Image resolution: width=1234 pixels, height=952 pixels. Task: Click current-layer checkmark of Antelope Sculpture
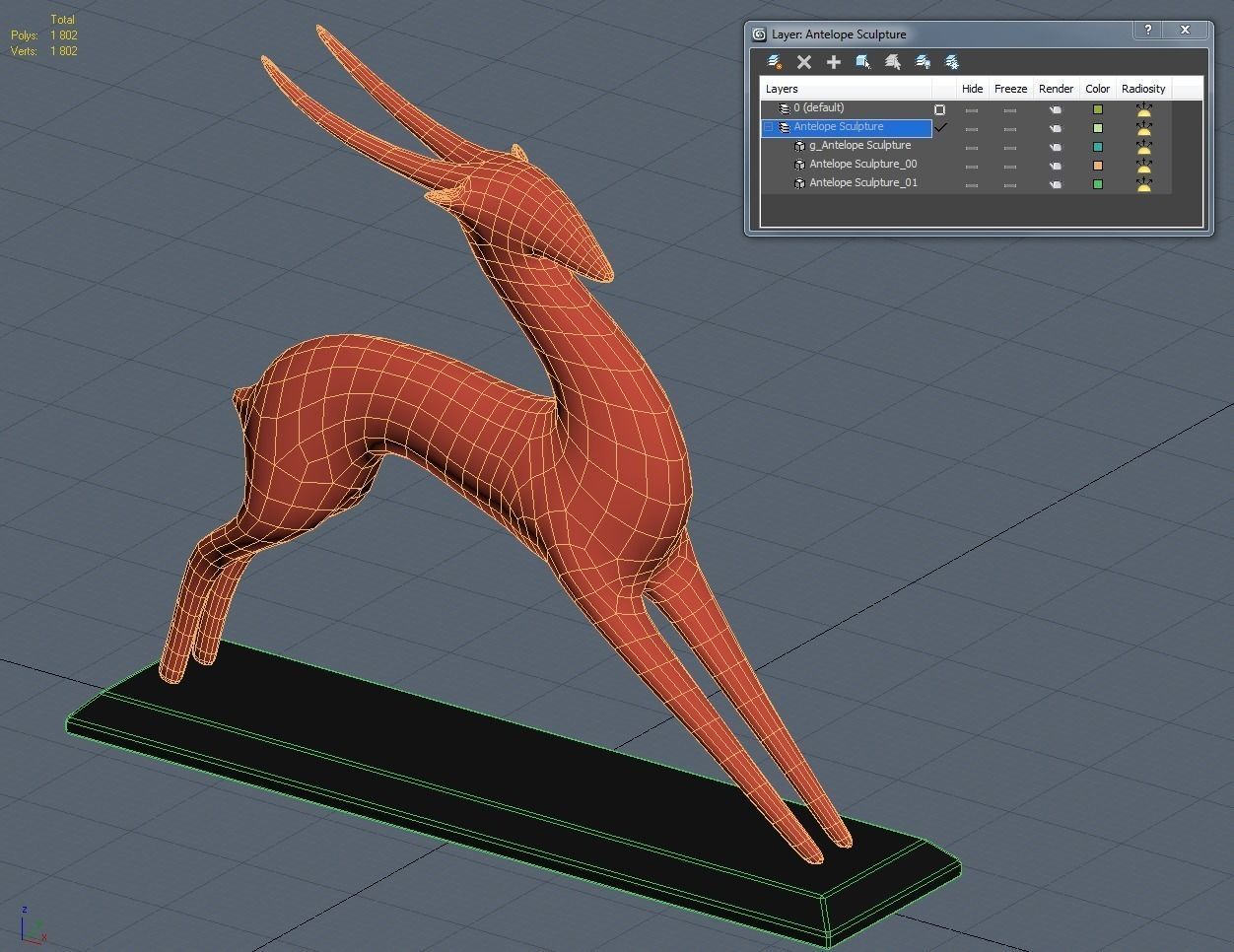click(x=940, y=127)
